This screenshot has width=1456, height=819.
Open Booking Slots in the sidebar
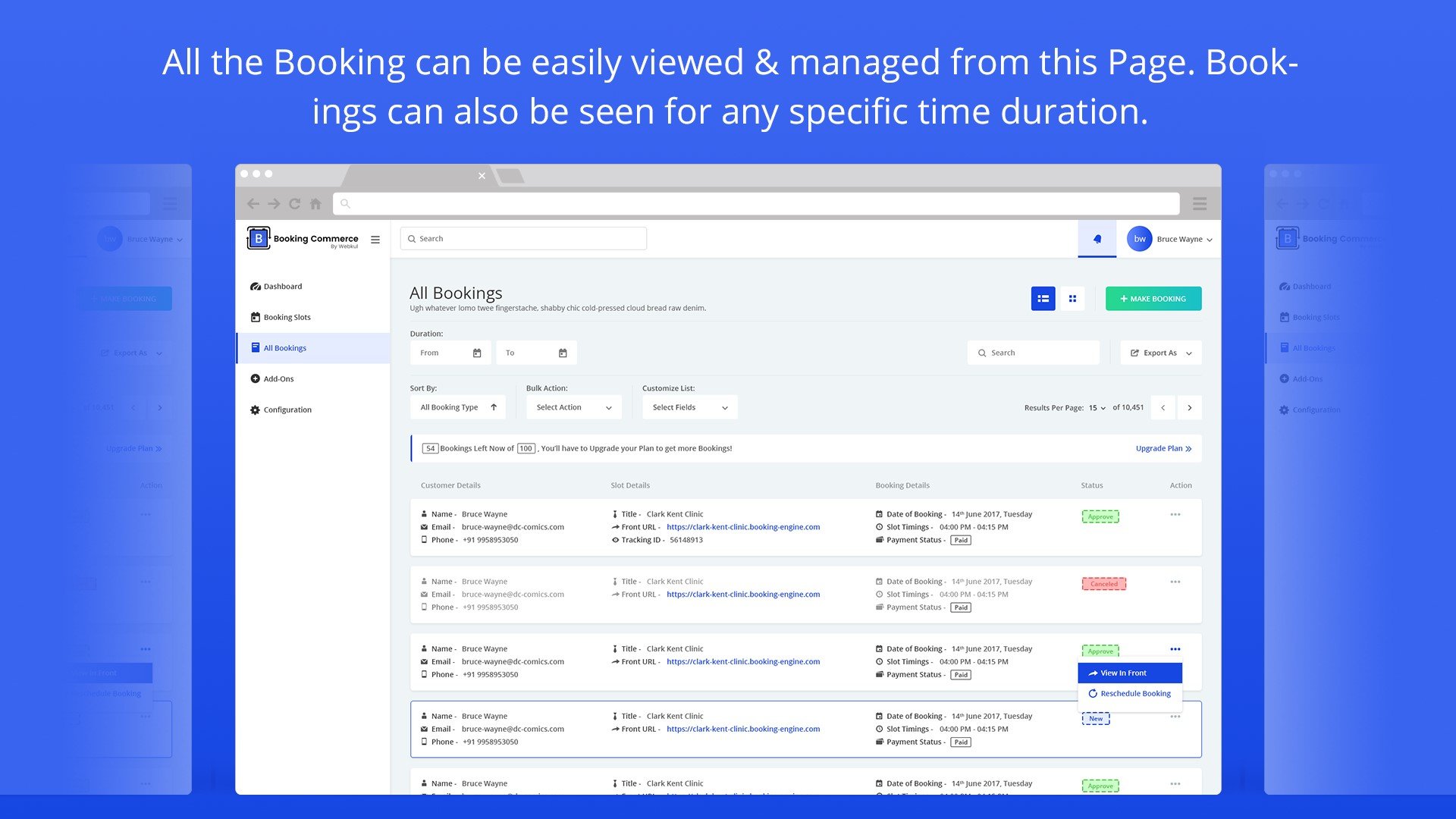(x=312, y=317)
